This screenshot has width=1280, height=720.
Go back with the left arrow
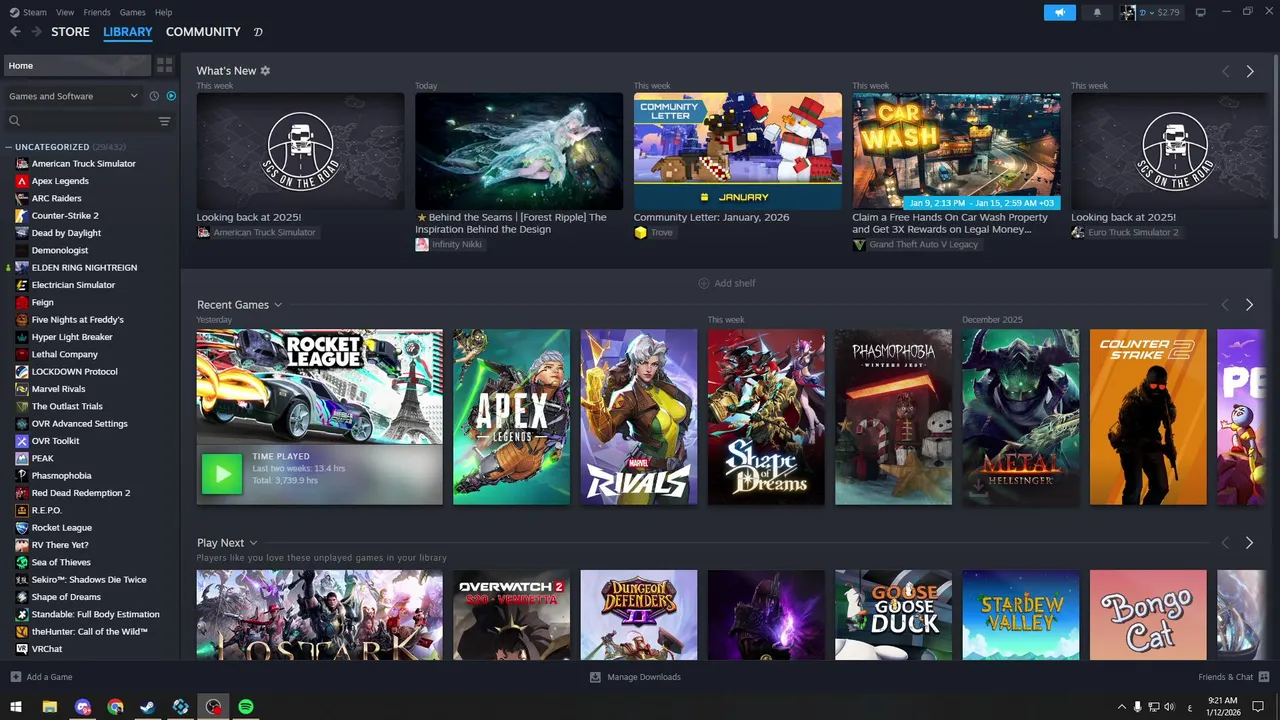pyautogui.click(x=15, y=32)
